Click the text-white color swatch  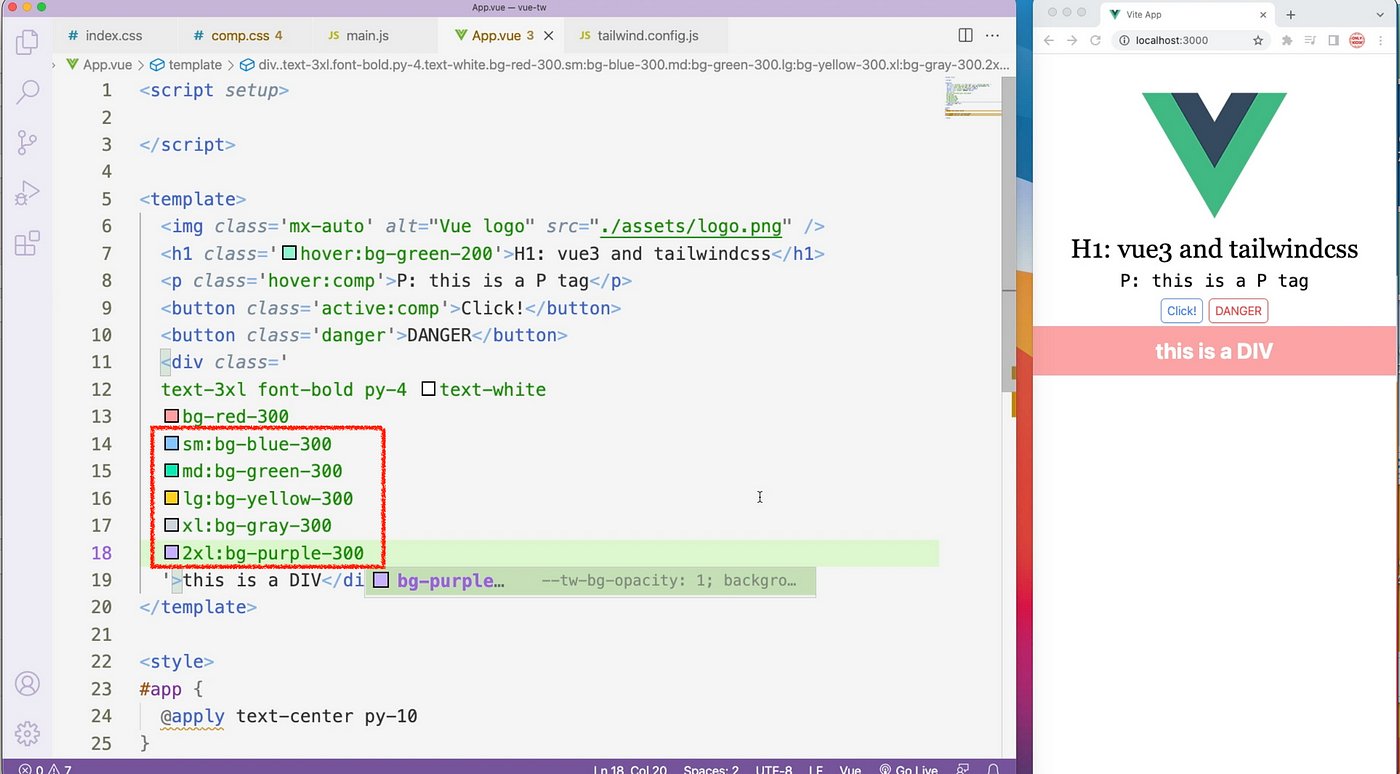[x=428, y=389]
